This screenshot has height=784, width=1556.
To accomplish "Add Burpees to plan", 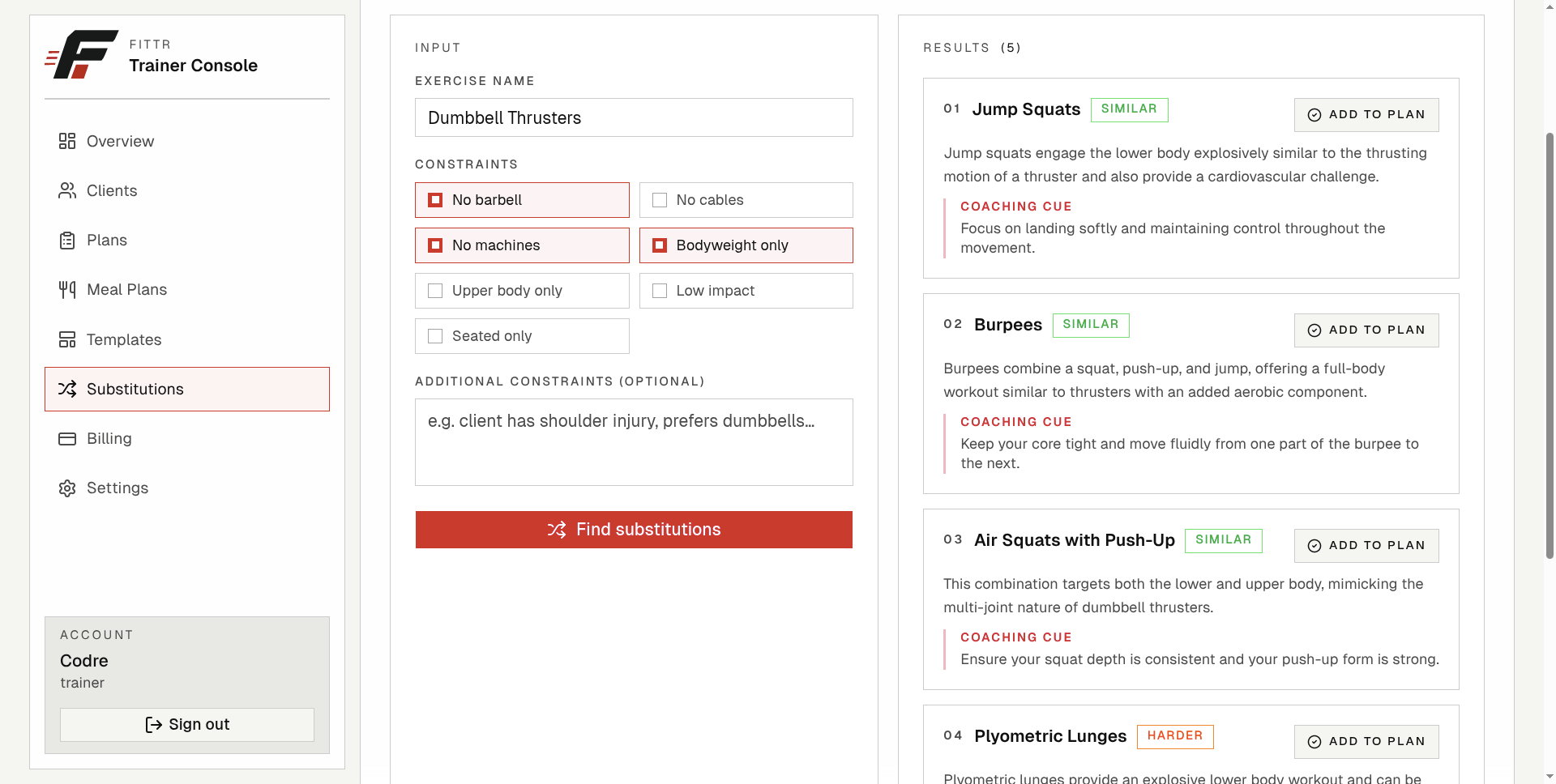I will (x=1366, y=330).
